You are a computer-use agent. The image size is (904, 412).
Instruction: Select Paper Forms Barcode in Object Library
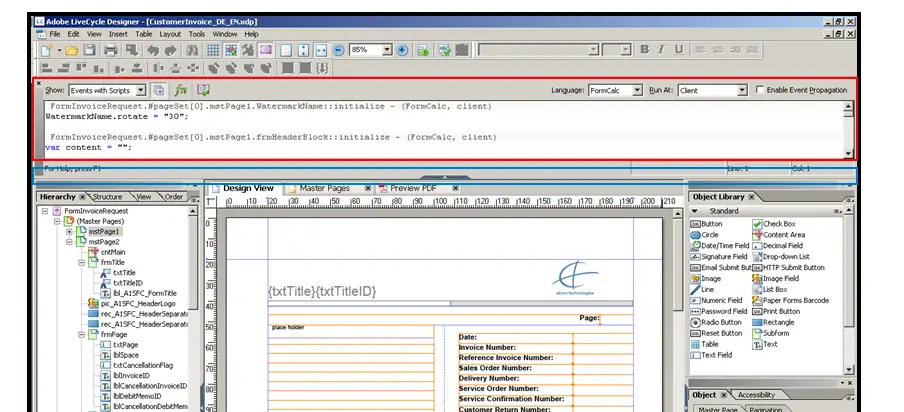click(x=790, y=300)
